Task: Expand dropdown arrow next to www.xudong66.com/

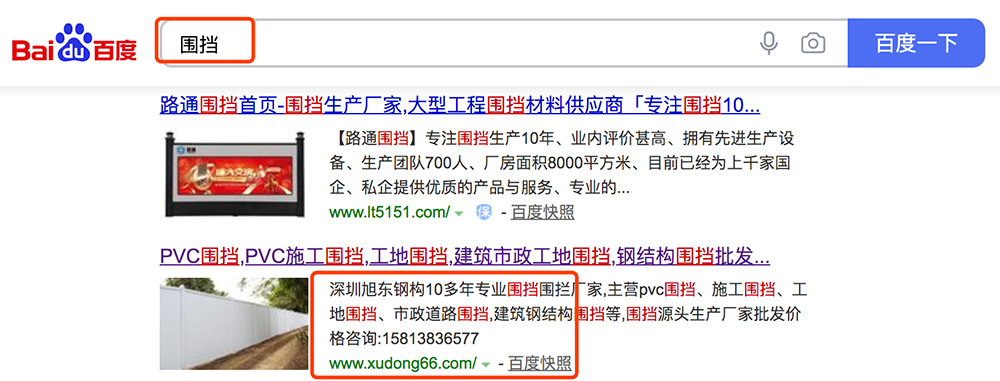Action: click(485, 365)
